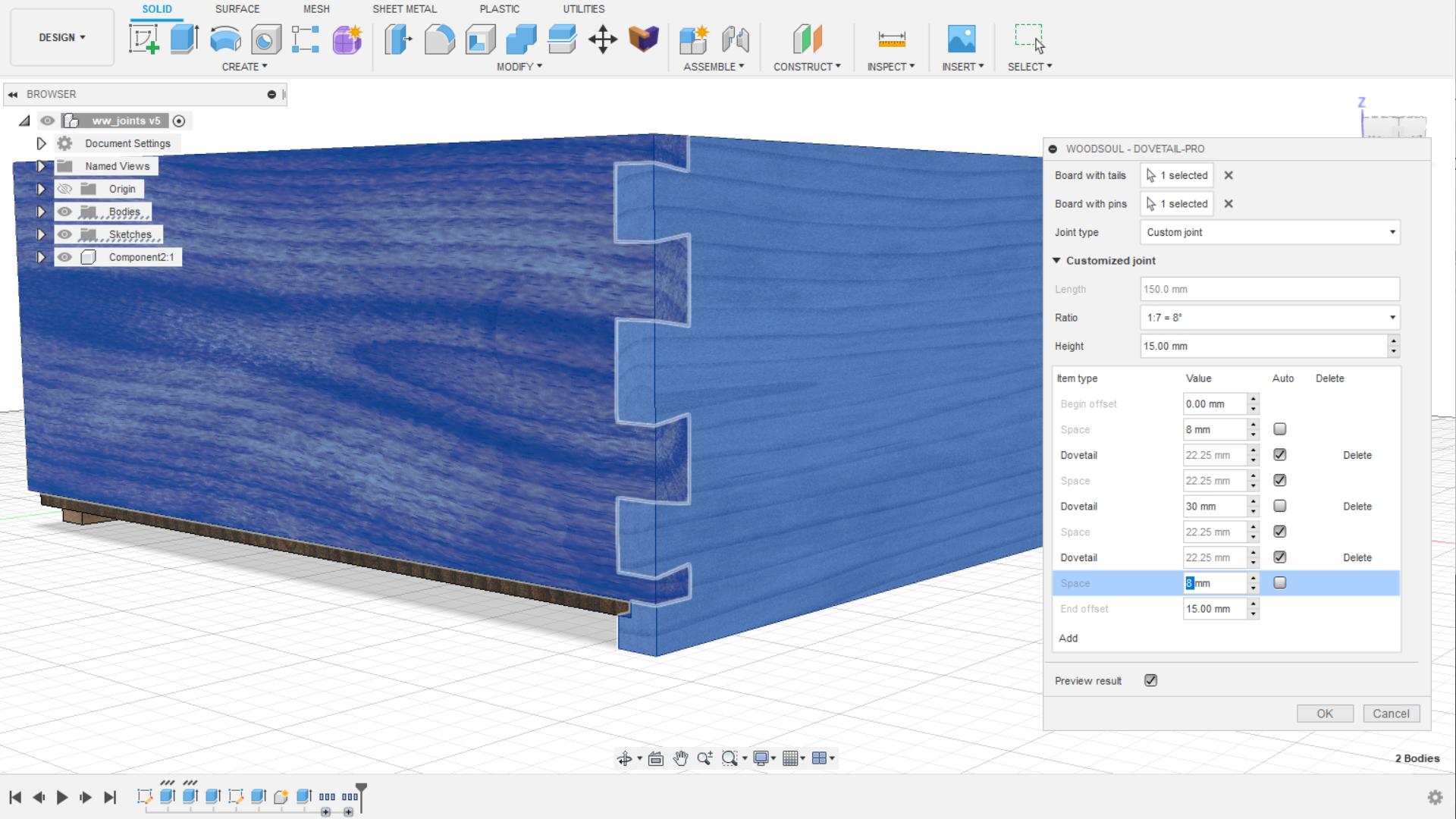Open the UTILITIES ribbon tab
Image resolution: width=1456 pixels, height=819 pixels.
[x=583, y=9]
